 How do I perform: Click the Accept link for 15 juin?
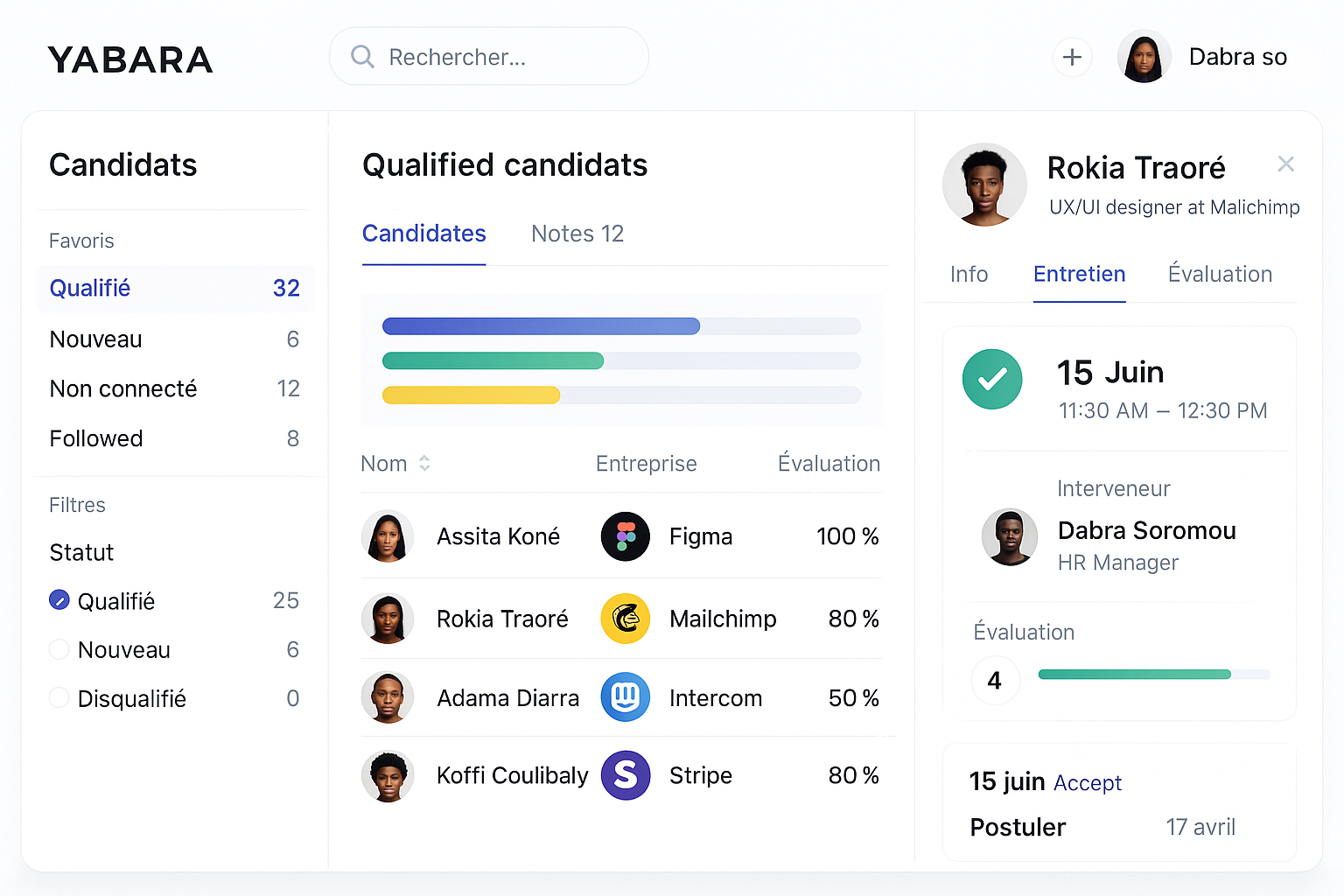pos(1088,782)
